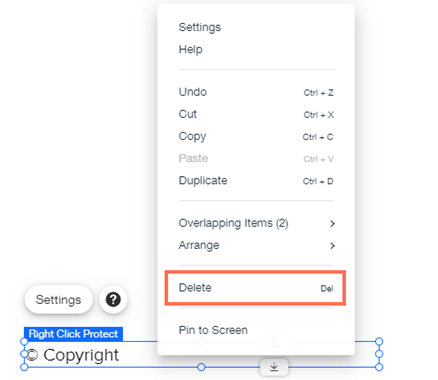Click the right-middle selection handle
Viewport: 438px width, 380px height.
pos(379,354)
